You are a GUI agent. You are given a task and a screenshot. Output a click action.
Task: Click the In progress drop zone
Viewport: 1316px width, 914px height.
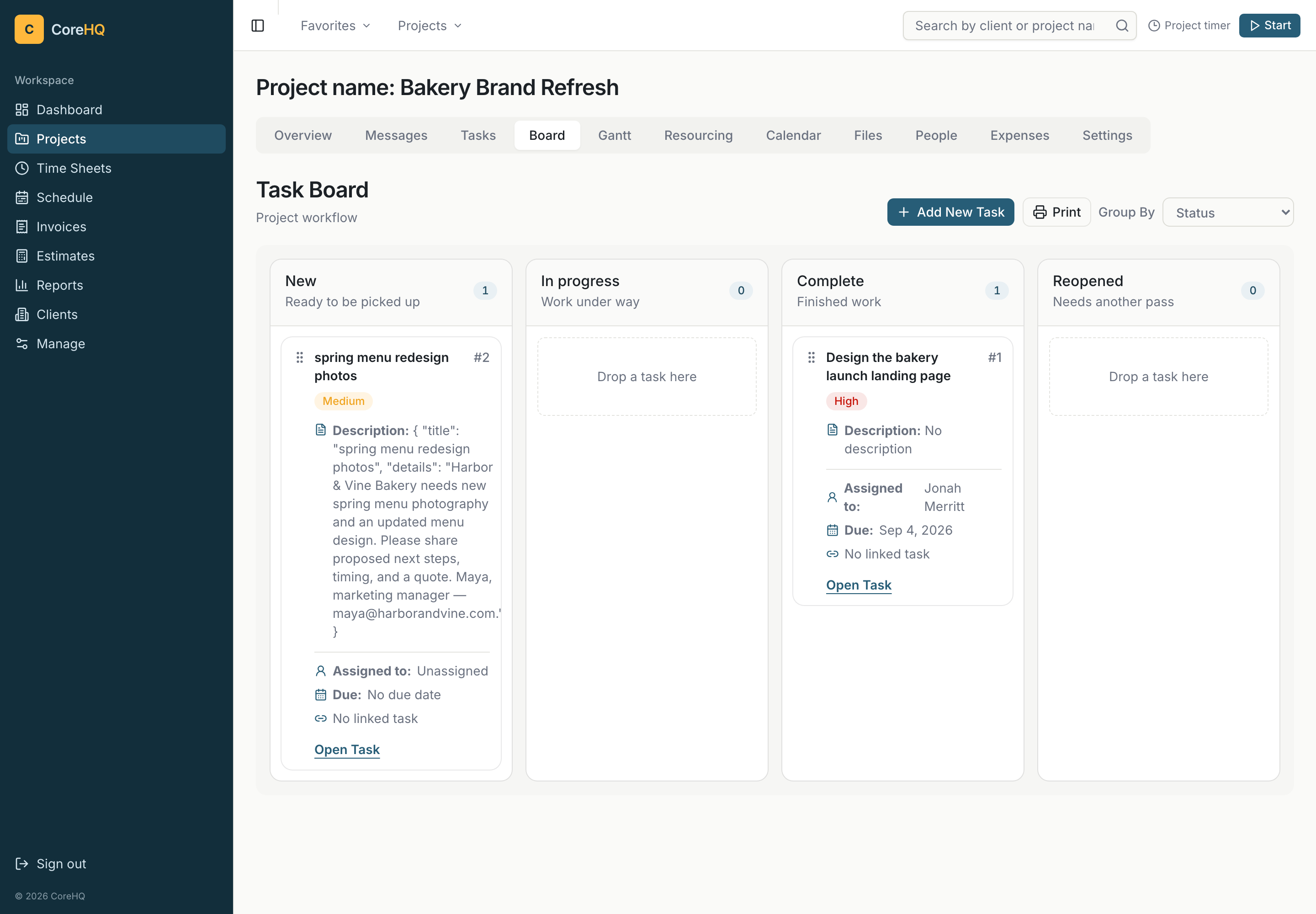click(647, 376)
